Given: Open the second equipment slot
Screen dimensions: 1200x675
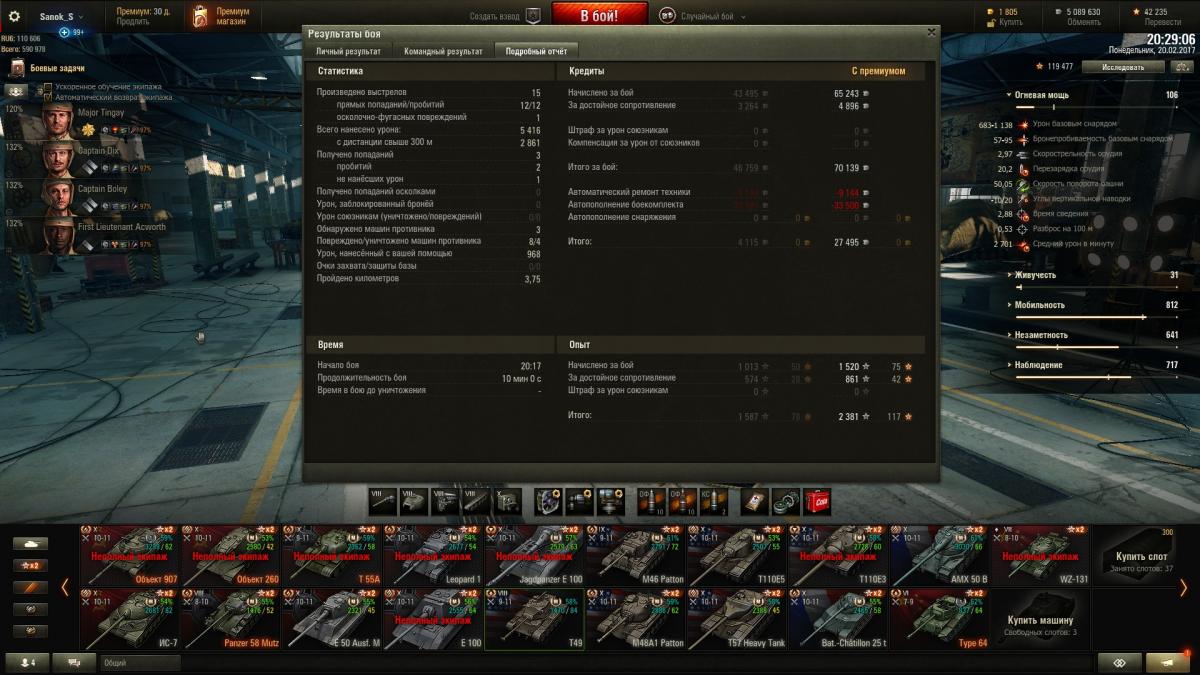Looking at the screenshot, I should click(579, 501).
